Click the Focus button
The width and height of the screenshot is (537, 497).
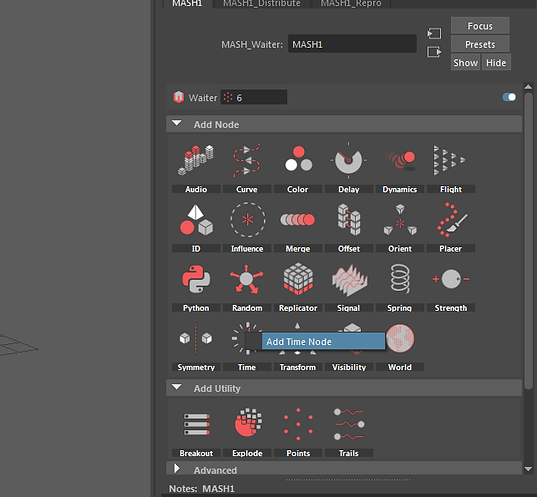tap(480, 26)
